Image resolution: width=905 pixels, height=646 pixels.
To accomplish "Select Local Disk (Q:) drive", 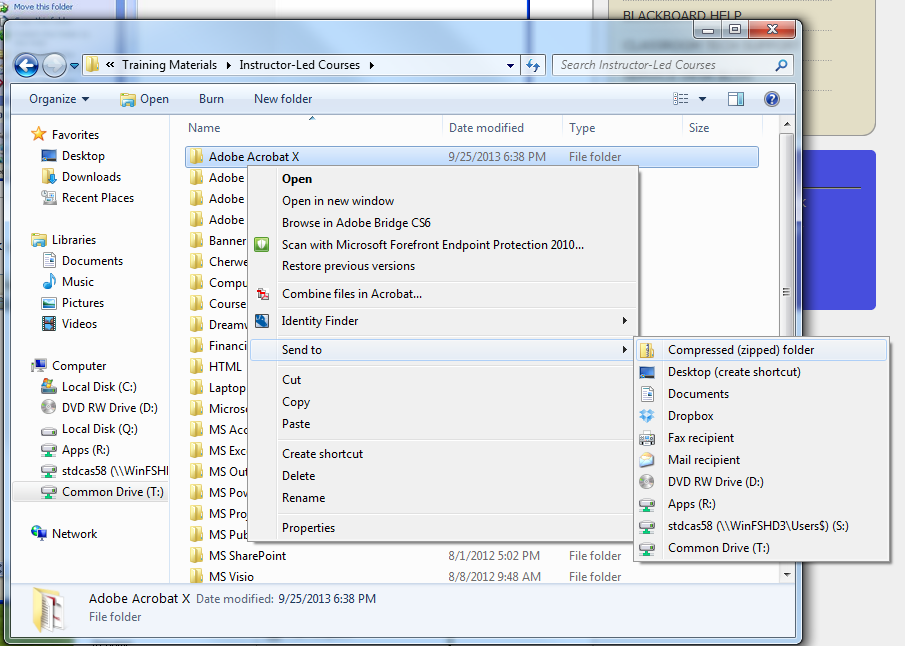I will click(x=99, y=429).
